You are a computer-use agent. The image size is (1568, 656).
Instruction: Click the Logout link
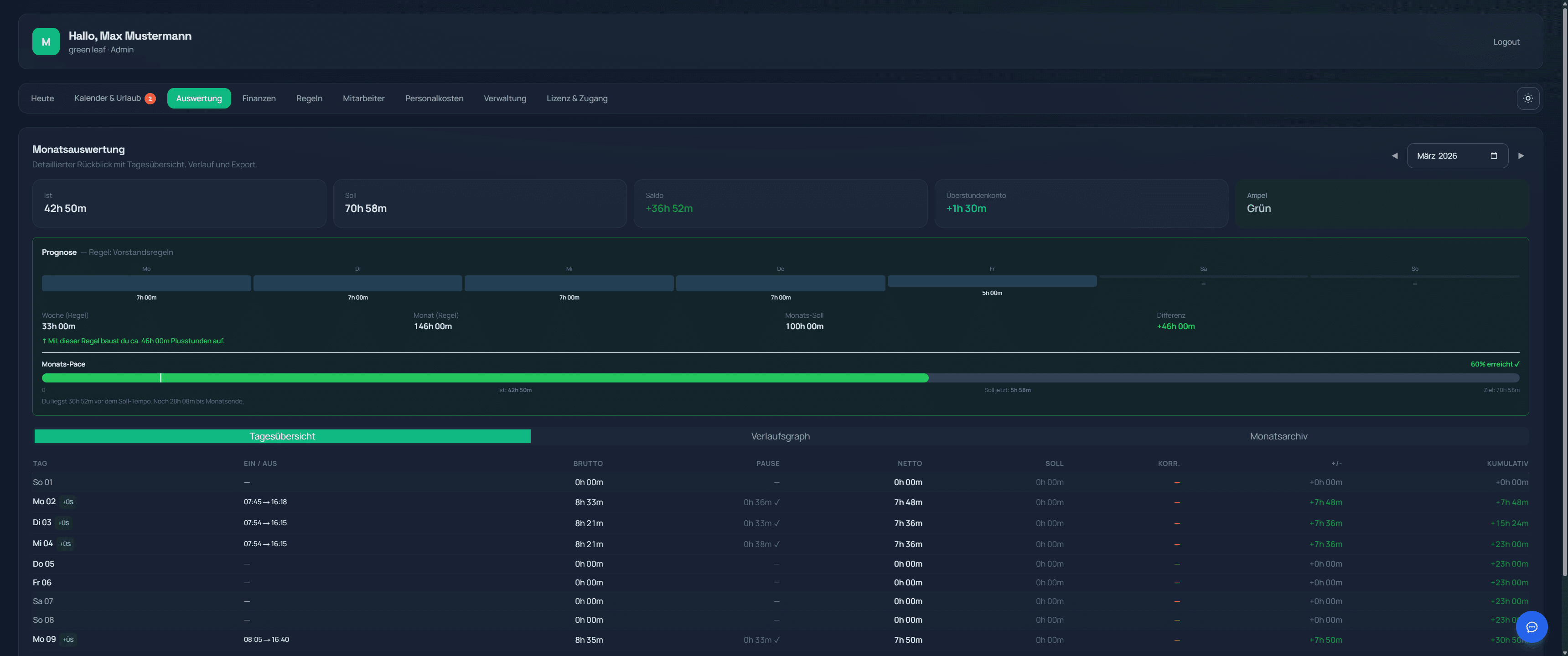pyautogui.click(x=1506, y=42)
